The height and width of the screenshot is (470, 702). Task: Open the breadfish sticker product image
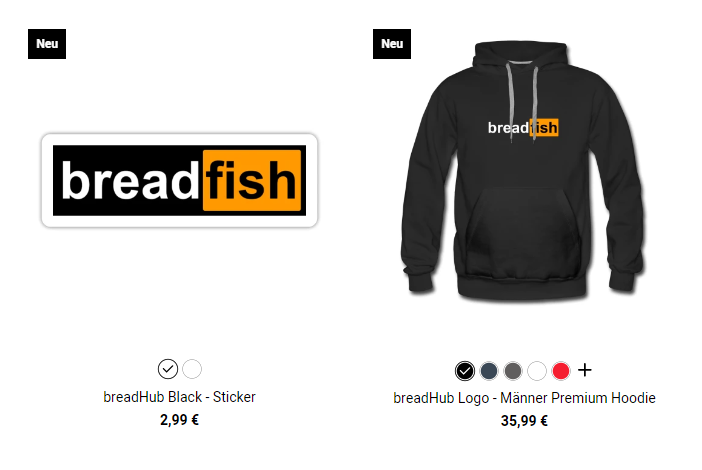tap(180, 180)
